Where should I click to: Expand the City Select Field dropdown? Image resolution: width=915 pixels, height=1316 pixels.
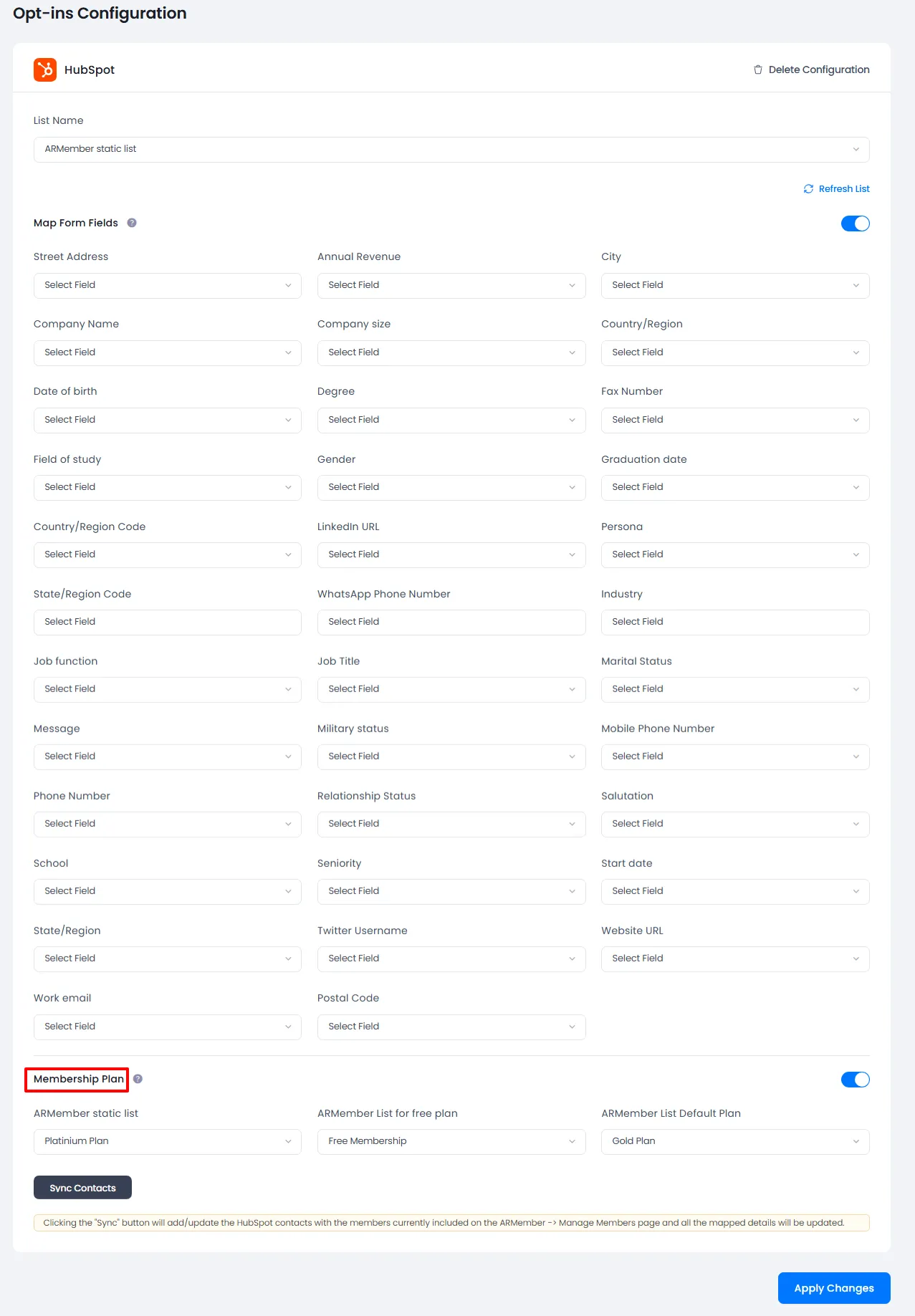pos(734,284)
